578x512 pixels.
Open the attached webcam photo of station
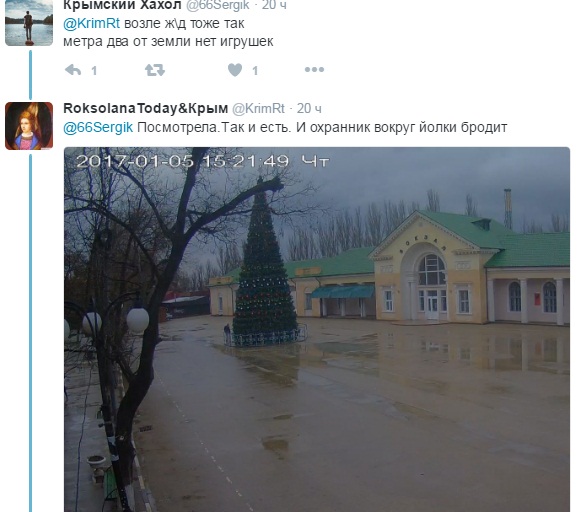317,329
